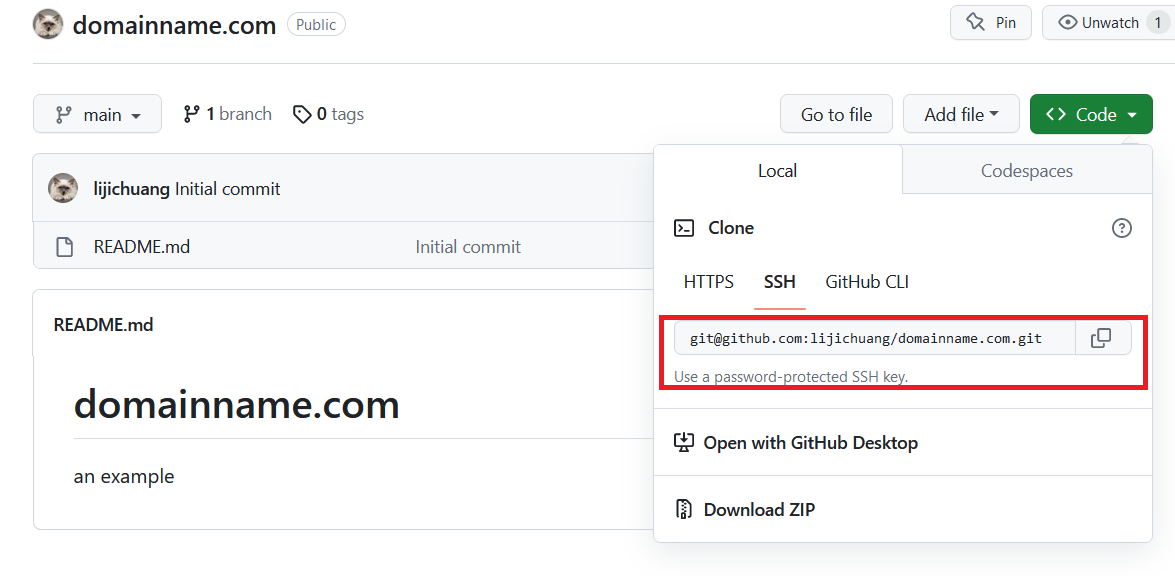Click the Download ZIP archive icon

pos(684,509)
